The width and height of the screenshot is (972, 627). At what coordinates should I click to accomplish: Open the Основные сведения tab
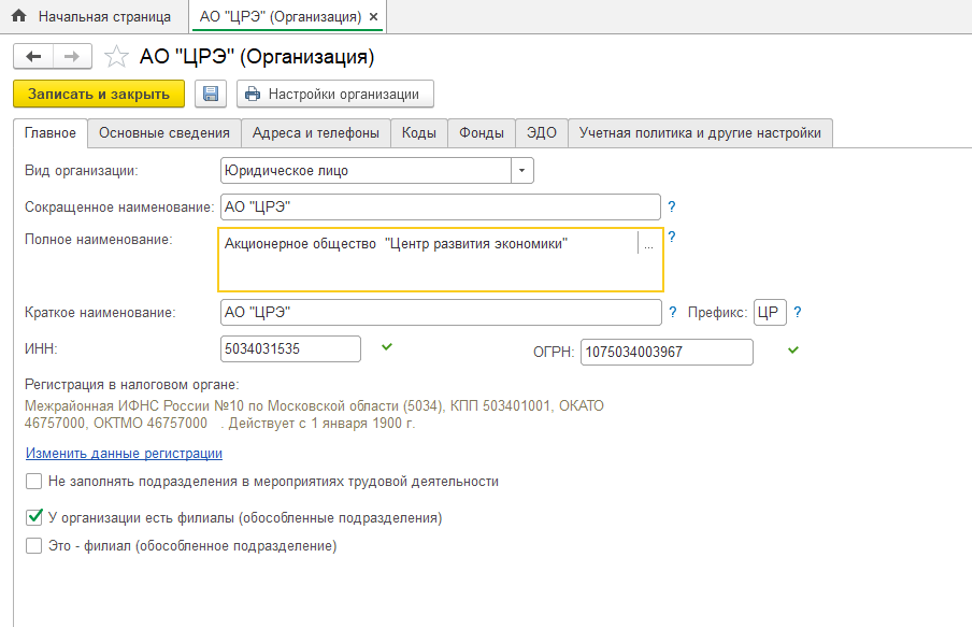[x=164, y=133]
